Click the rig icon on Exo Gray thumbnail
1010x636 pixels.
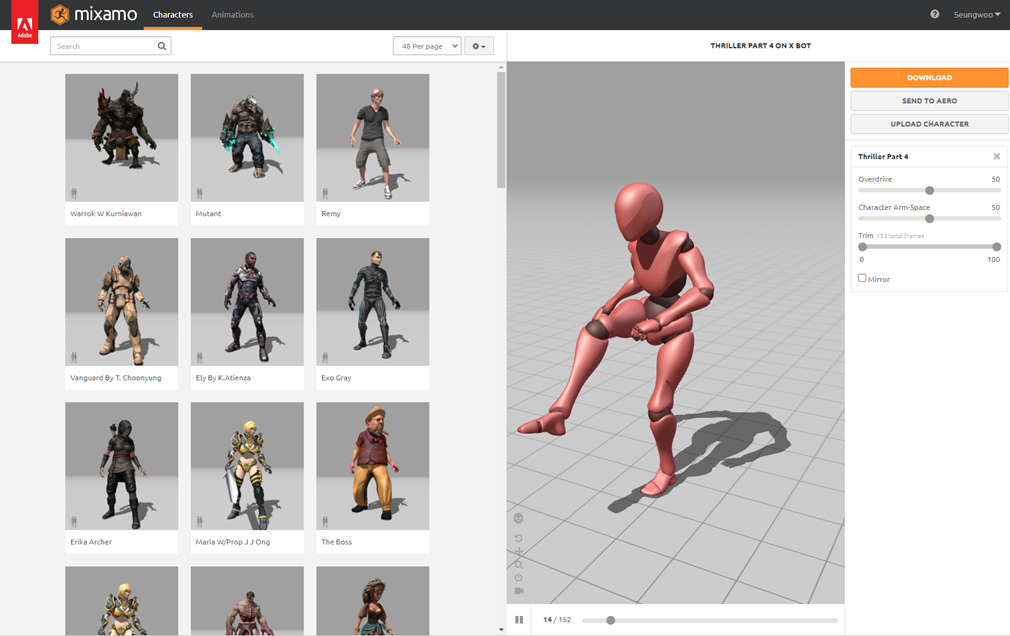click(325, 357)
